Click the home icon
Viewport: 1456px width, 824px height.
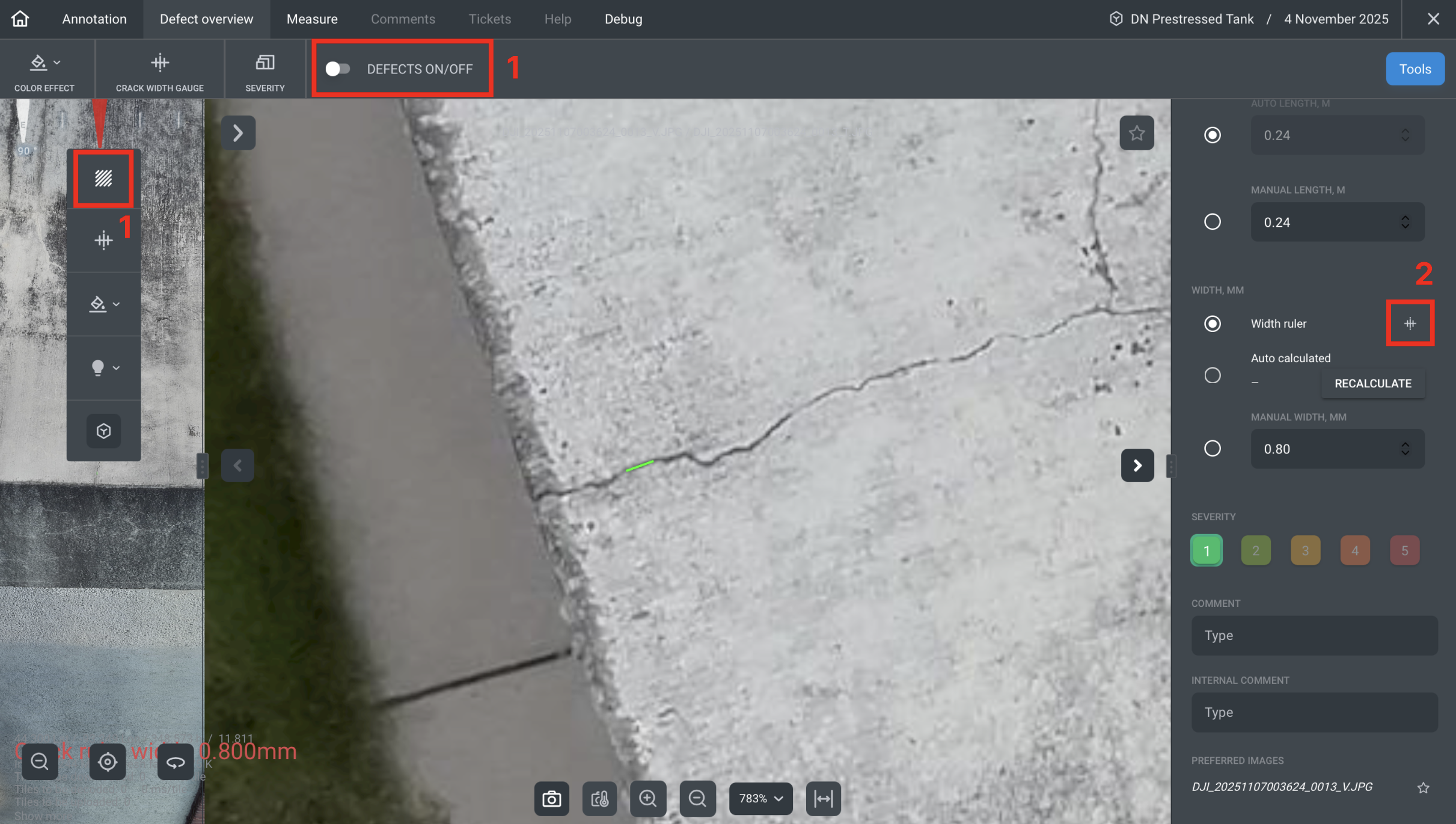click(20, 19)
